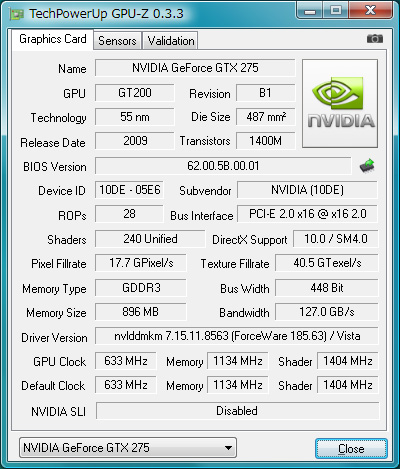Minimize the GPU-Z window
The width and height of the screenshot is (400, 469).
(x=310, y=11)
